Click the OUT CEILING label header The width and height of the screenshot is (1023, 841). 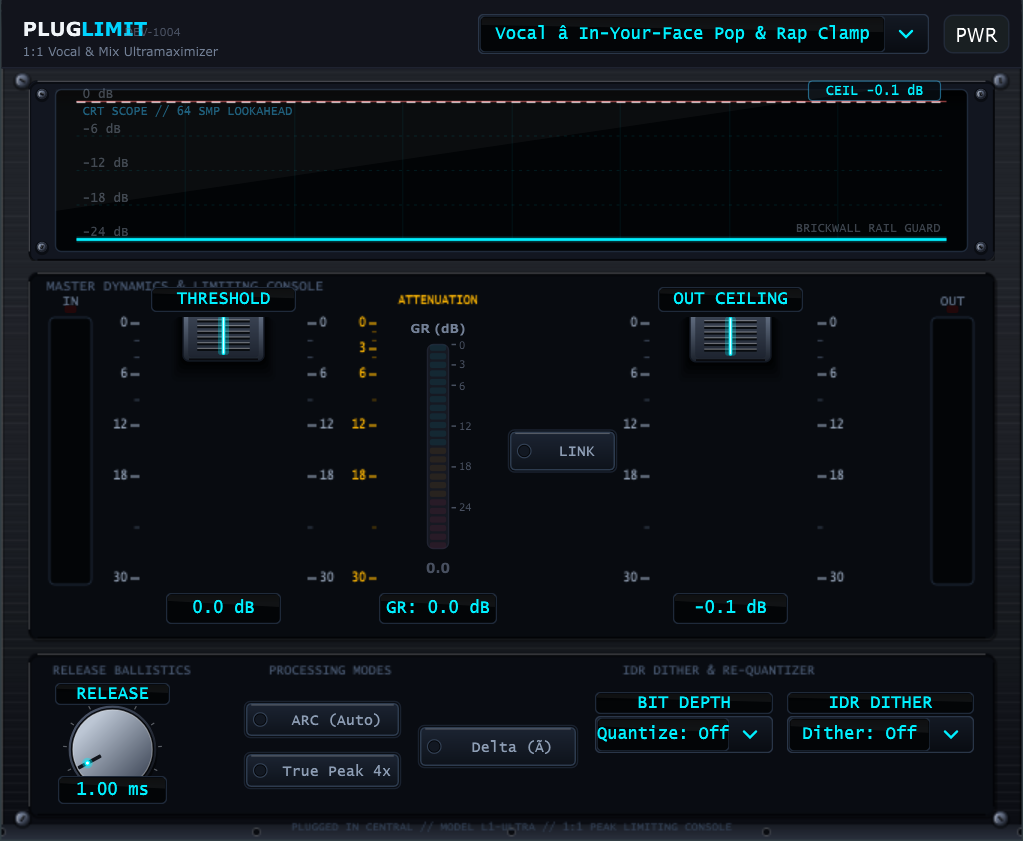point(730,299)
